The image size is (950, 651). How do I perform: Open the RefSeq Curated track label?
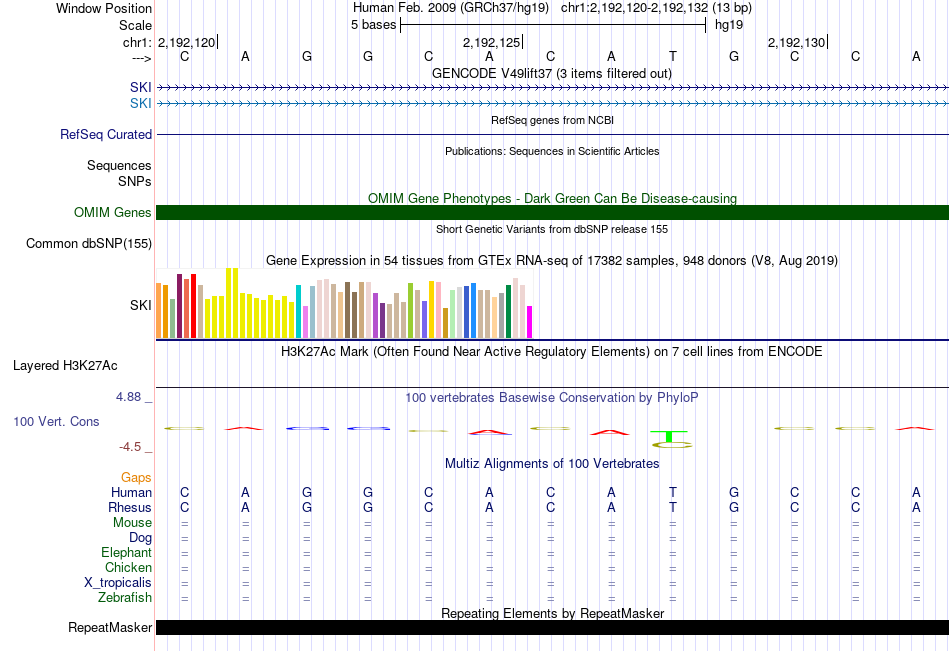click(x=106, y=134)
